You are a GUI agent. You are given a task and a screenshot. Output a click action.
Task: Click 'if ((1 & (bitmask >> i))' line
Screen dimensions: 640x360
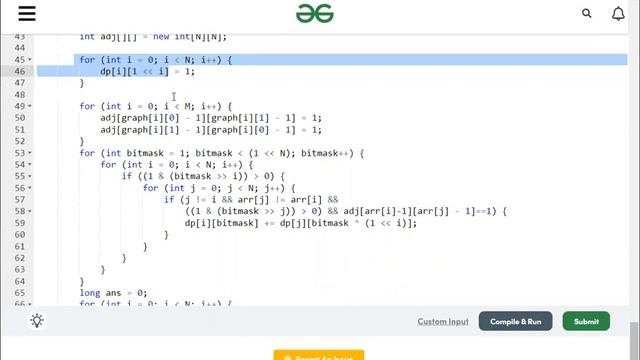click(203, 176)
